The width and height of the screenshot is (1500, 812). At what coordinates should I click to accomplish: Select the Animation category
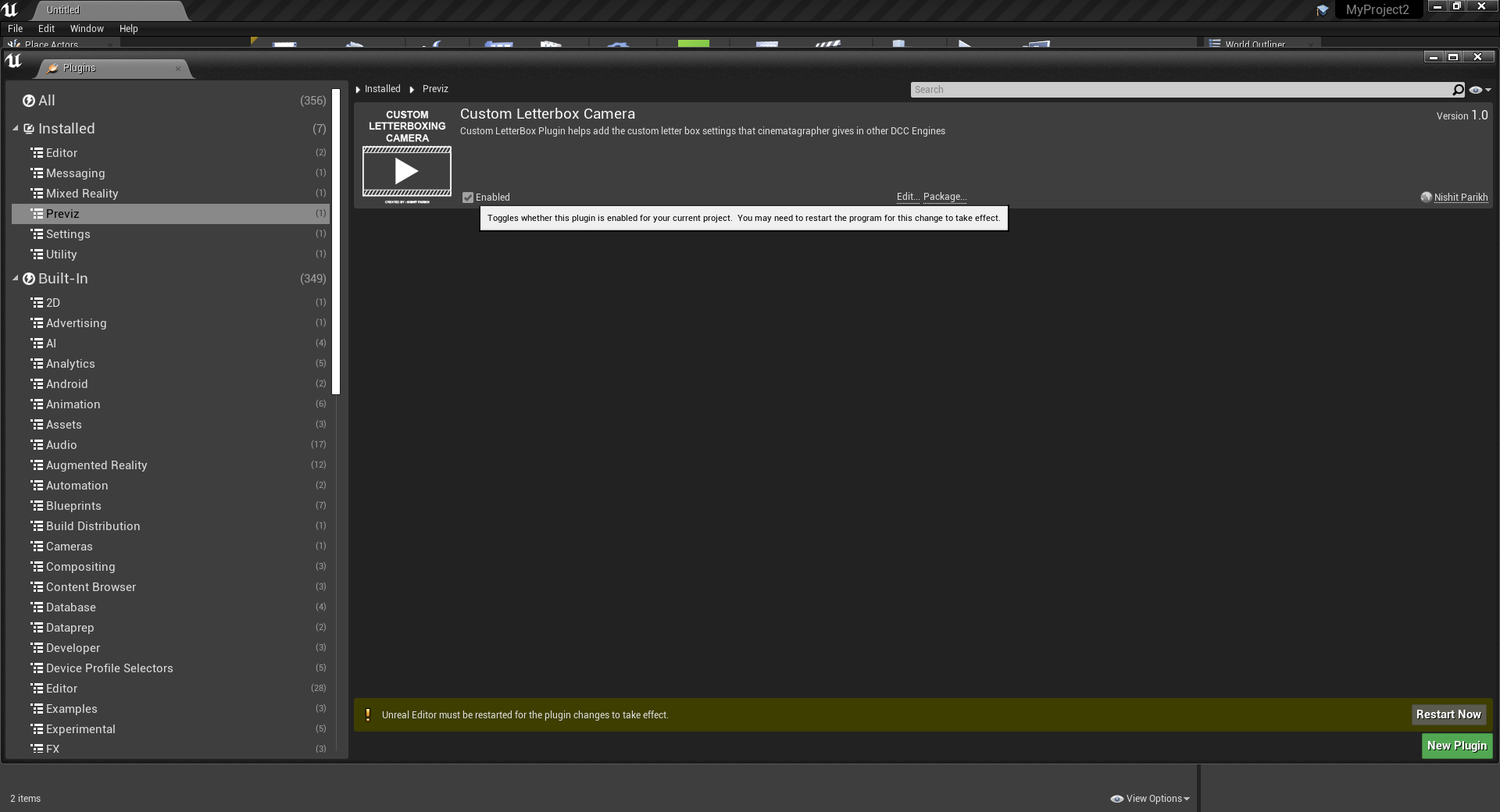coord(170,404)
